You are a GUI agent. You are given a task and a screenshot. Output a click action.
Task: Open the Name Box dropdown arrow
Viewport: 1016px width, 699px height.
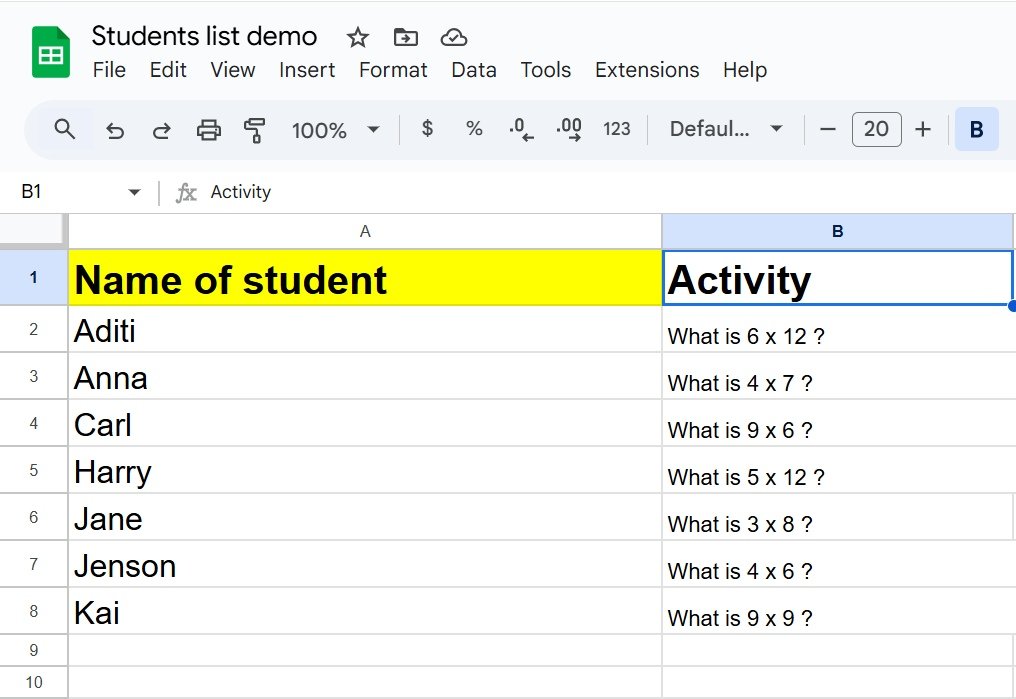135,192
